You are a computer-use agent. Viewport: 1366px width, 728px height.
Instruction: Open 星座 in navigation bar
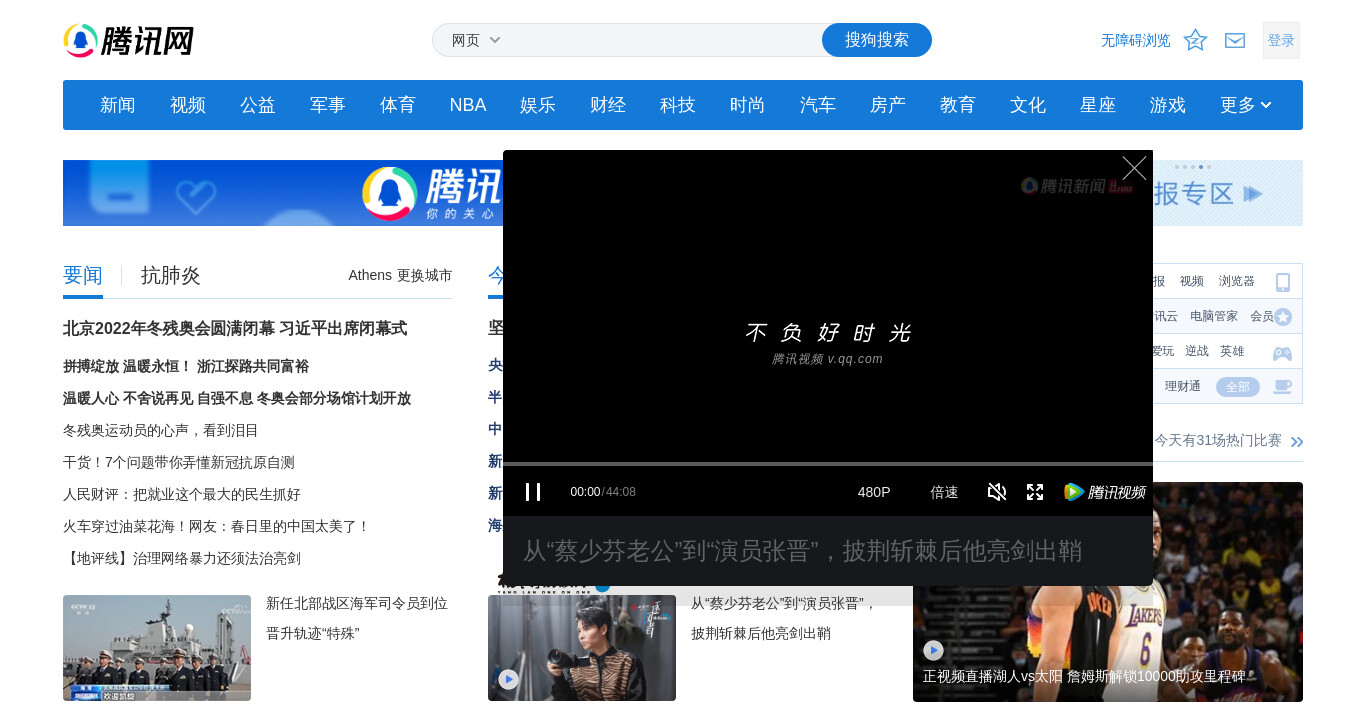coord(1098,105)
